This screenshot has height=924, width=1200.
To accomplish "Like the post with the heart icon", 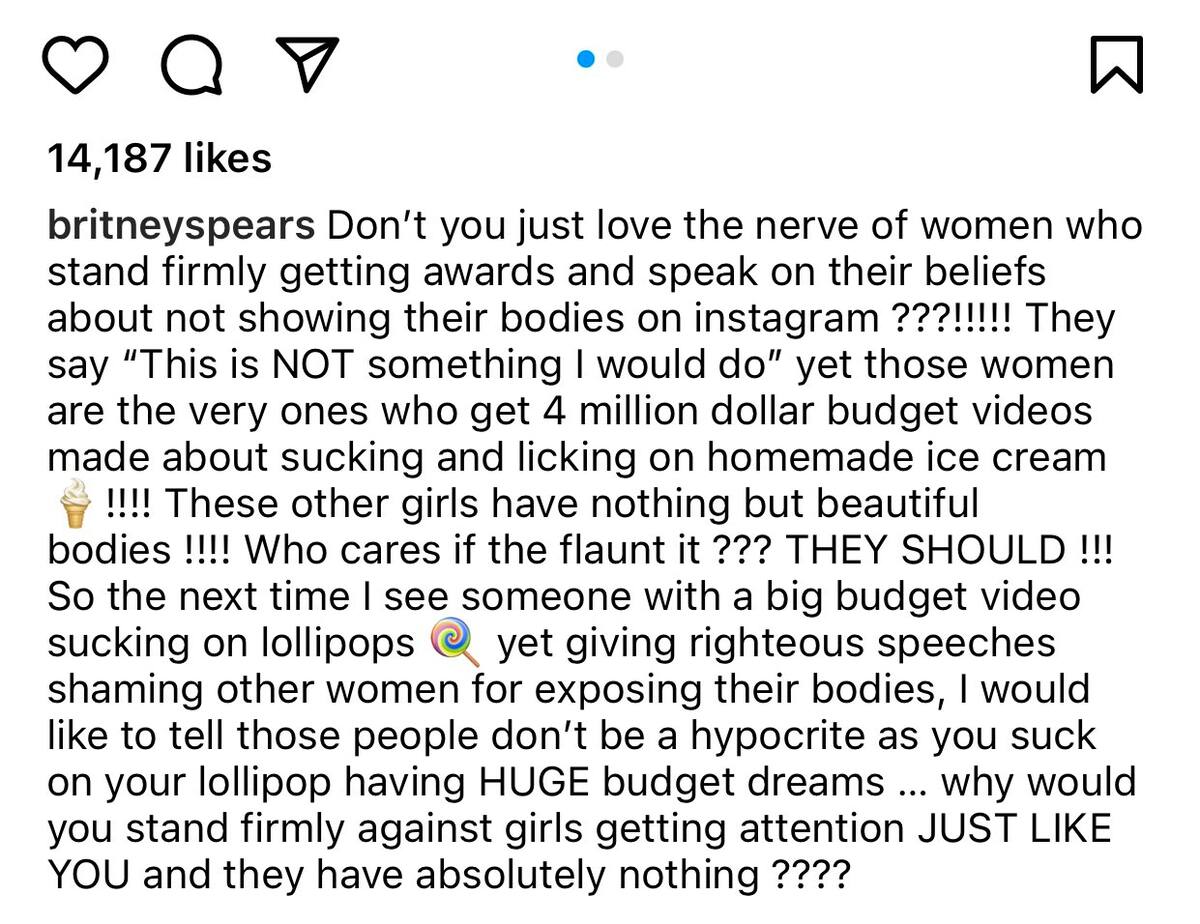I will (x=76, y=65).
